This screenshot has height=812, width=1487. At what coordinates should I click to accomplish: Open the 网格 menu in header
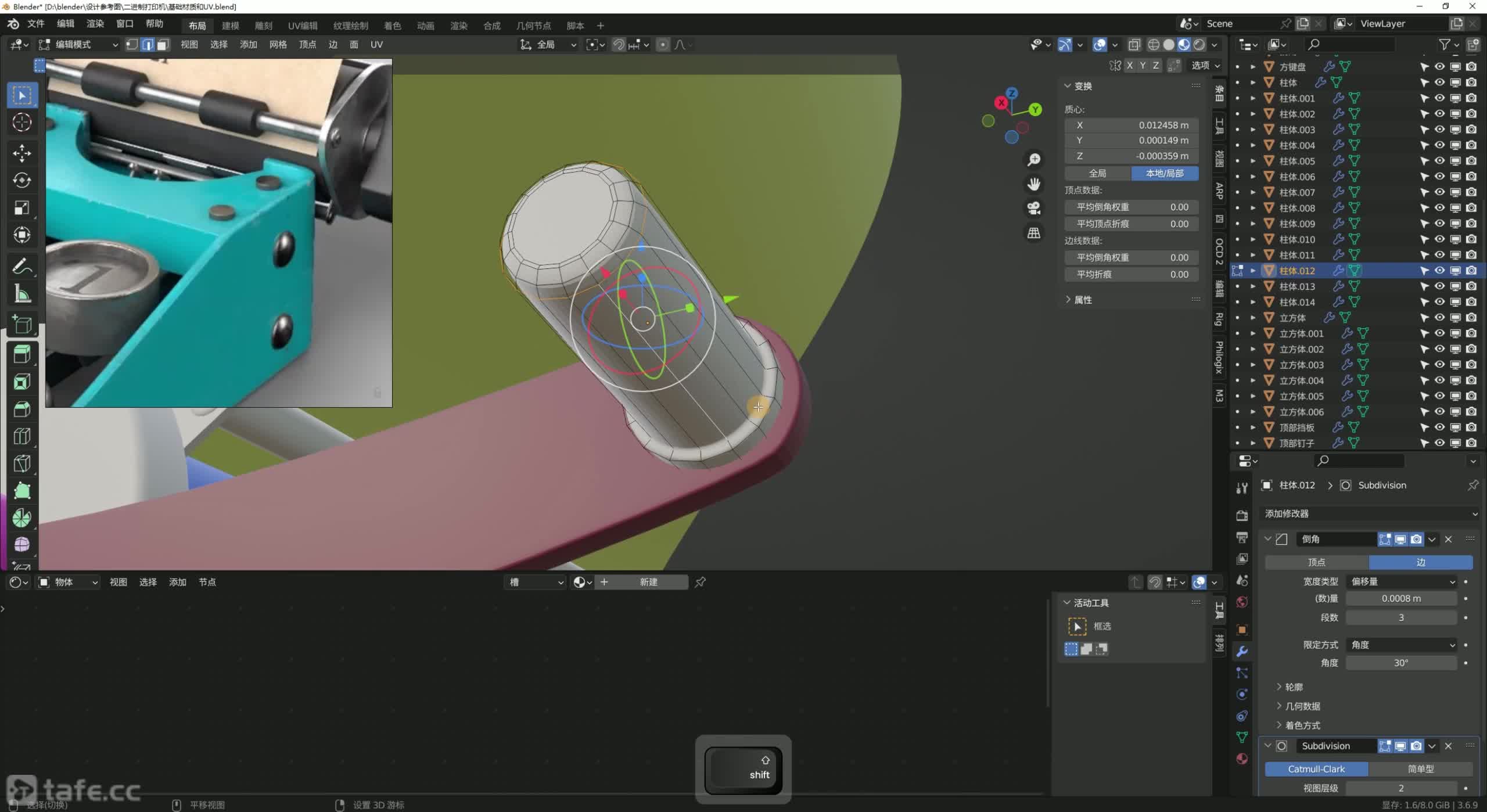(x=278, y=45)
